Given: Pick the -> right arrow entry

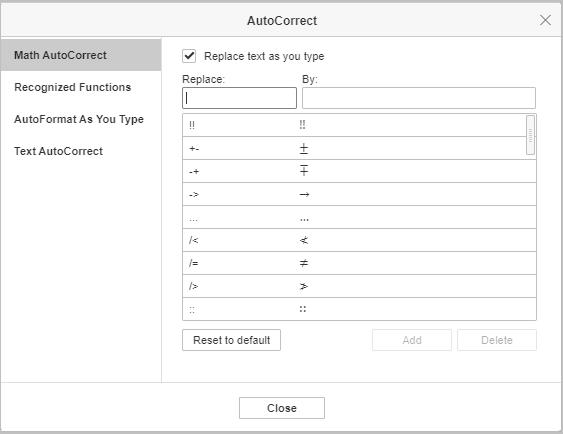Looking at the screenshot, I should click(359, 194).
